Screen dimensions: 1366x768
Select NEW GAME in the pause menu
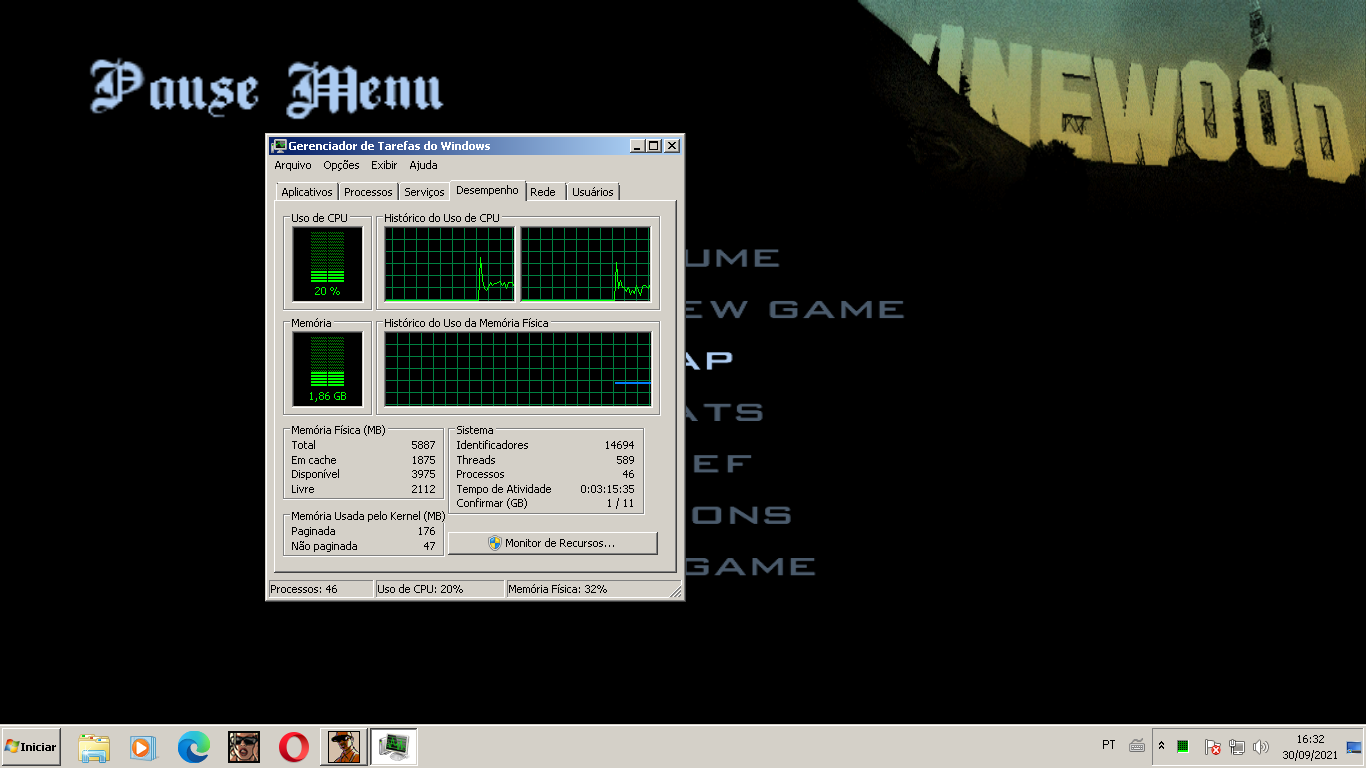click(795, 309)
